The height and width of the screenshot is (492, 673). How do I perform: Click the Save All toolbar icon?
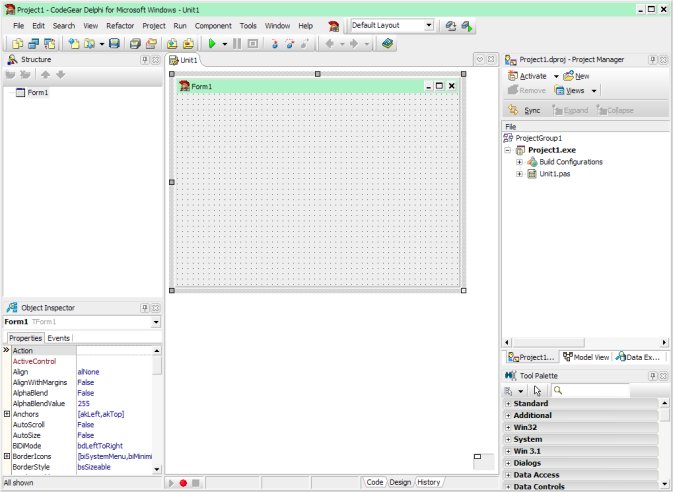(135, 44)
